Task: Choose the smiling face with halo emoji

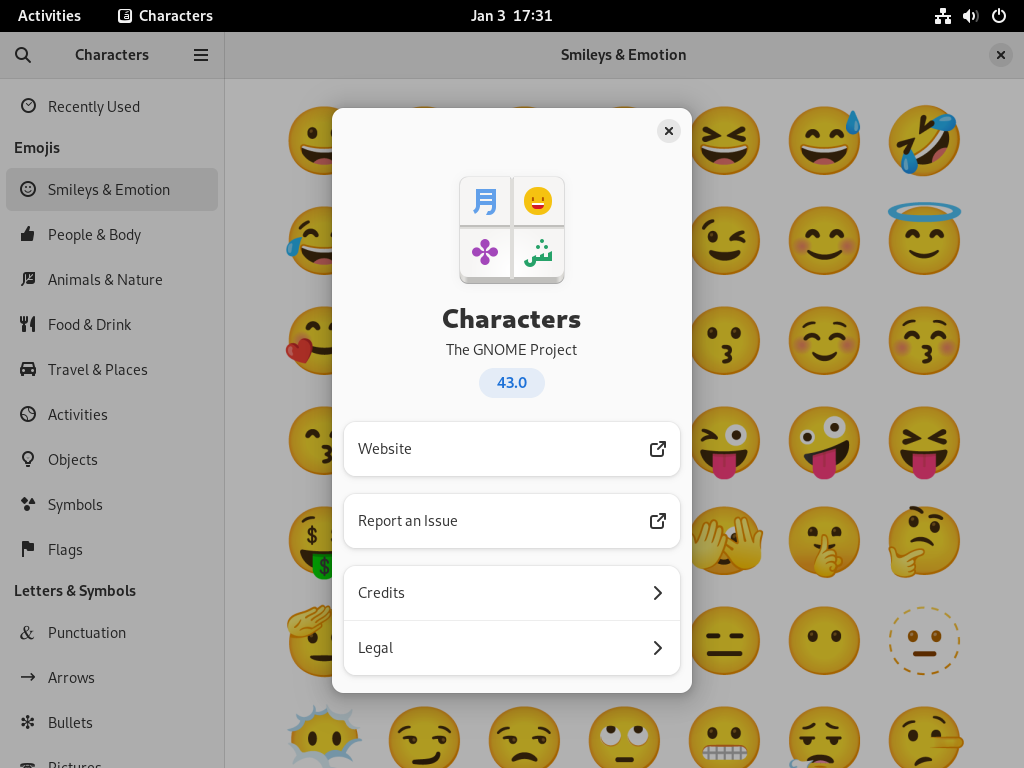Action: (x=924, y=238)
